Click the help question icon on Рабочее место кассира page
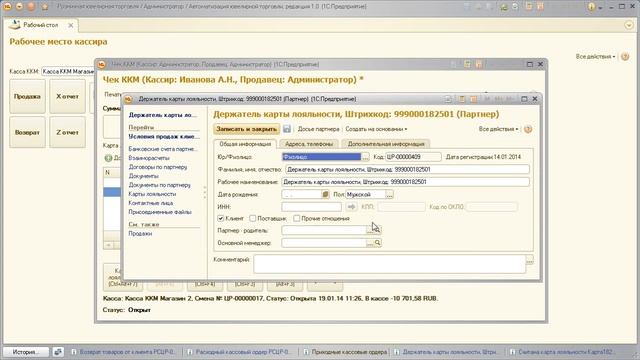The image size is (640, 360). pos(625,57)
